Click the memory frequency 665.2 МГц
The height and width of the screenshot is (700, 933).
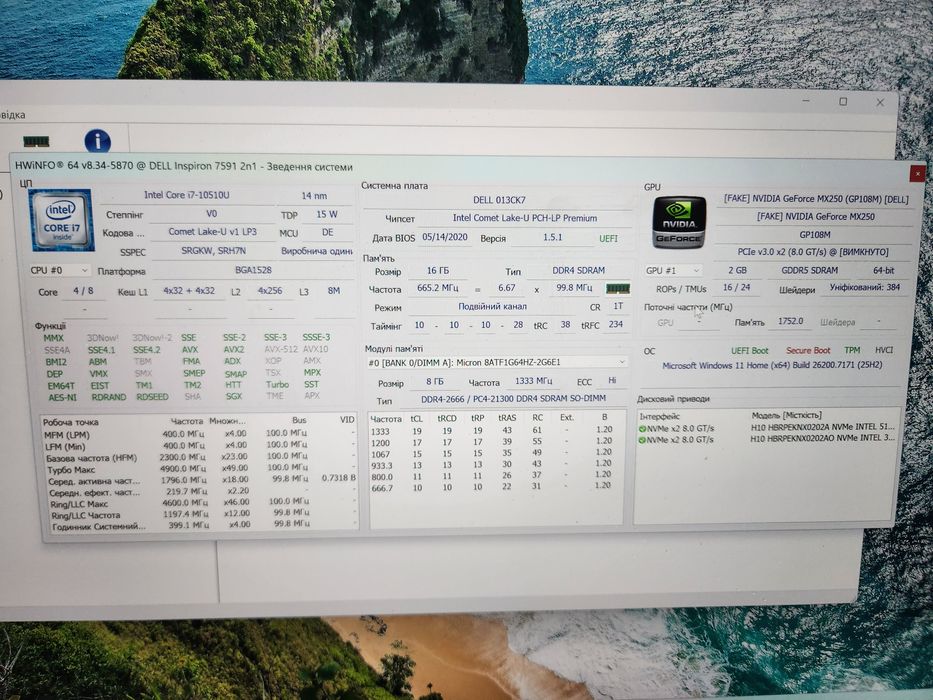[x=438, y=288]
